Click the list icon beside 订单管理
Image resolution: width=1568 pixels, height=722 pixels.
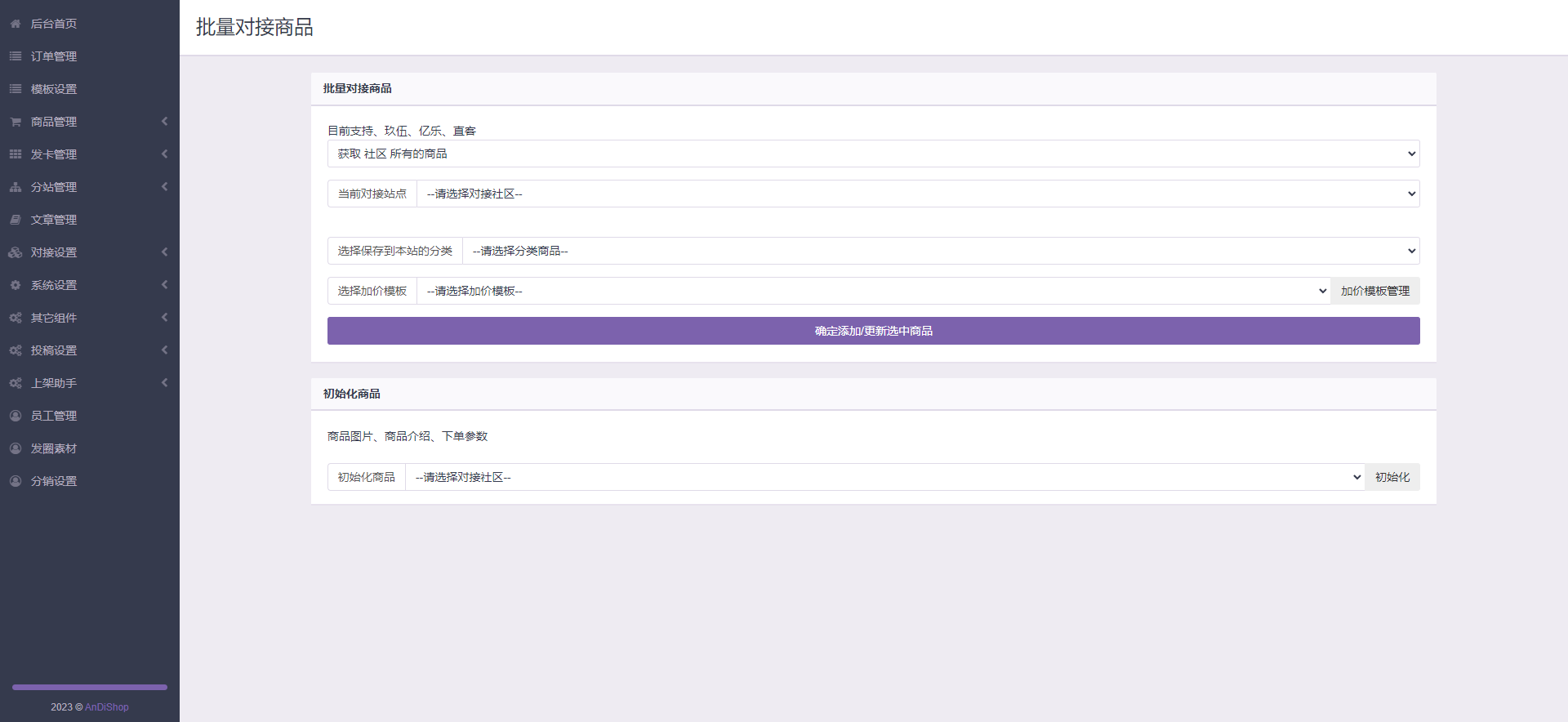point(16,56)
